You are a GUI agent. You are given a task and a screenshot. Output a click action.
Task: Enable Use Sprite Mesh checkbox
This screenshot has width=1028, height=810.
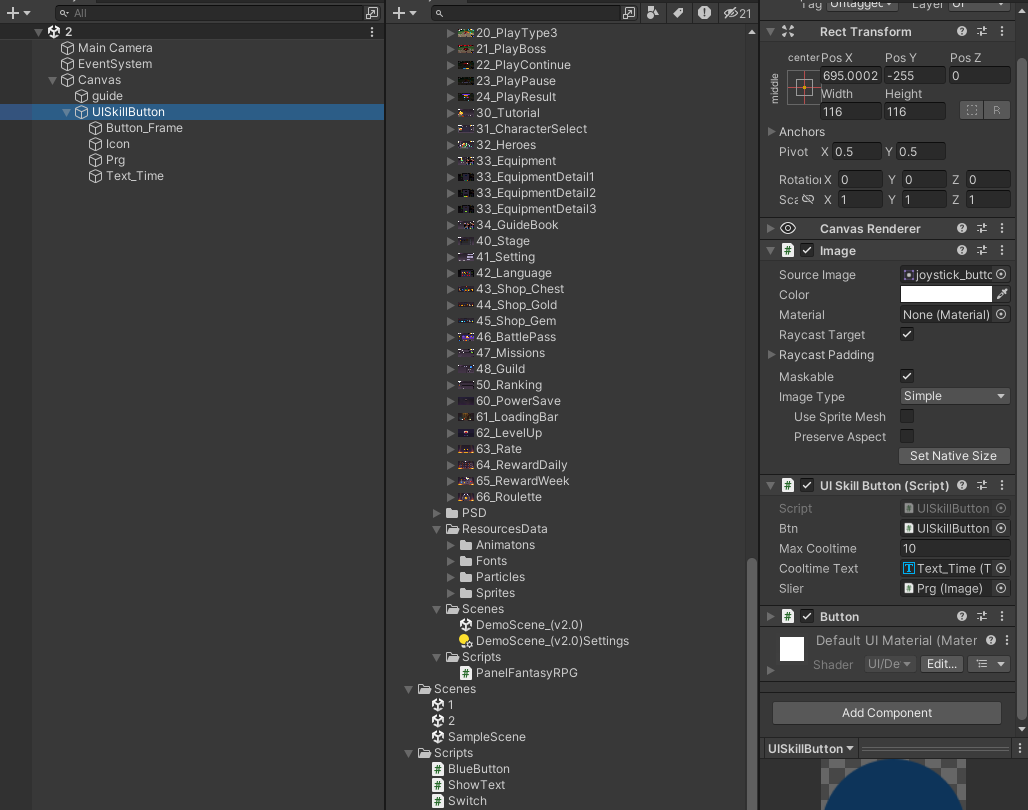click(907, 416)
